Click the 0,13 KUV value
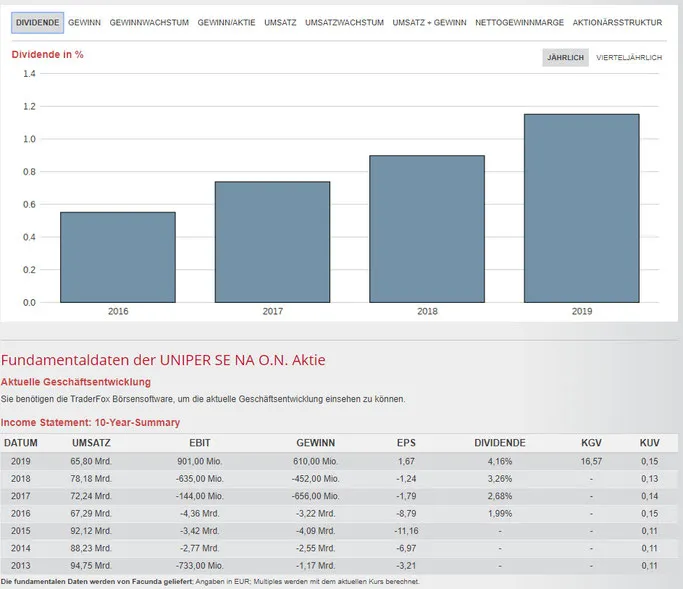This screenshot has width=683, height=589. (649, 479)
